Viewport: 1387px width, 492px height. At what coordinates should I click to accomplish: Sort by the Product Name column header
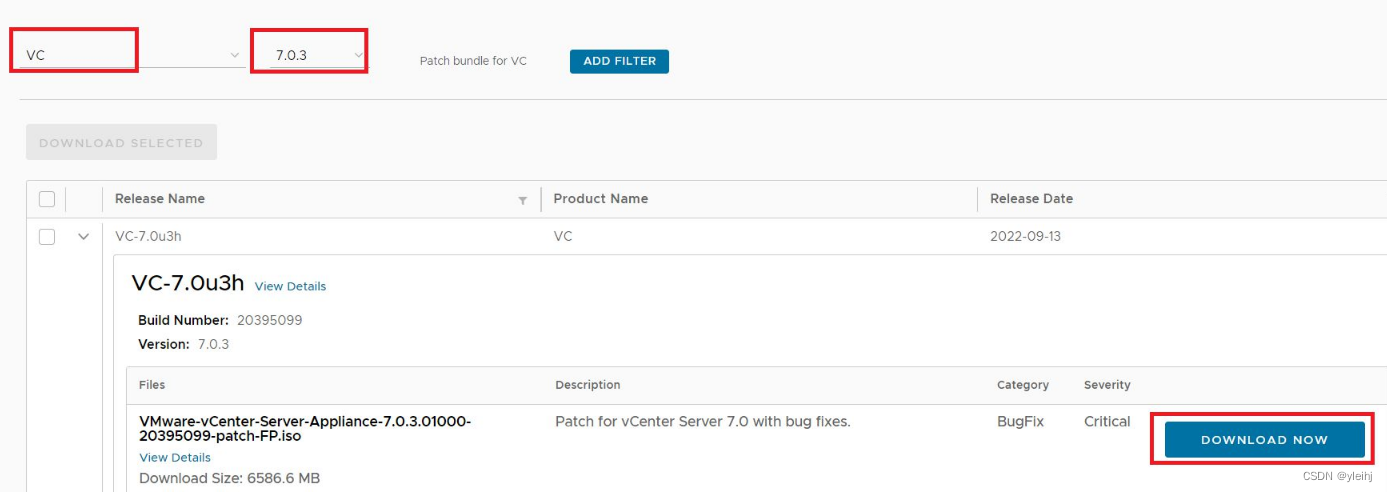pos(600,199)
